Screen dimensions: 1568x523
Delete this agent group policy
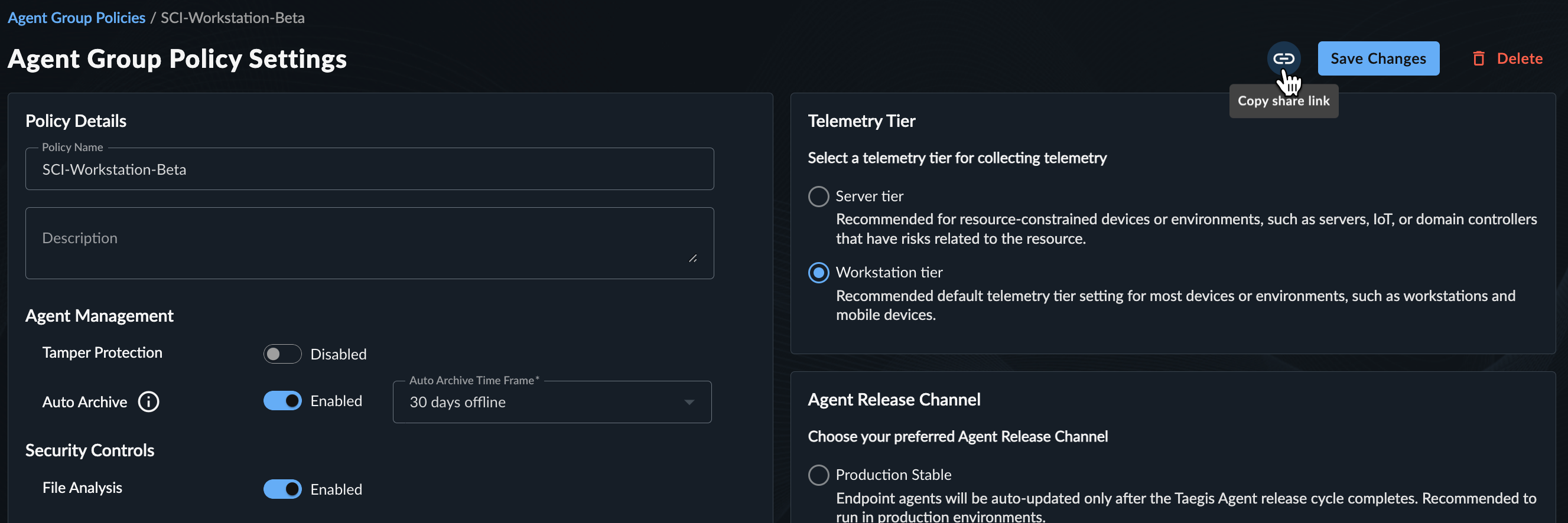click(x=1508, y=58)
